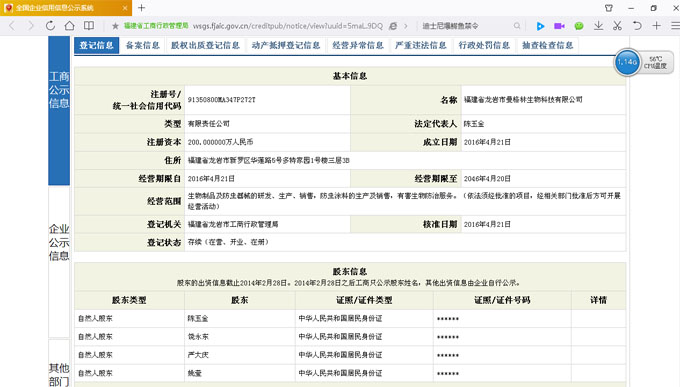Open the green WeChat chat icon
Image resolution: width=680 pixels, height=387 pixels.
click(x=579, y=26)
